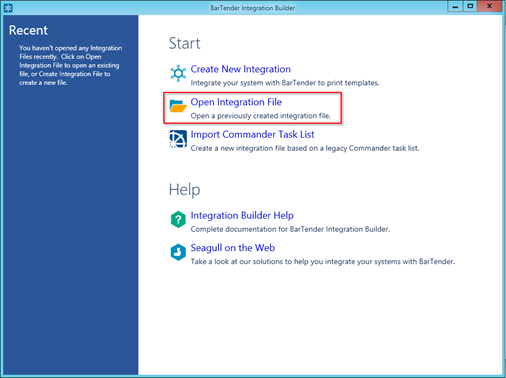This screenshot has height=378, width=506.
Task: Click the green question mark help icon
Action: pos(178,220)
